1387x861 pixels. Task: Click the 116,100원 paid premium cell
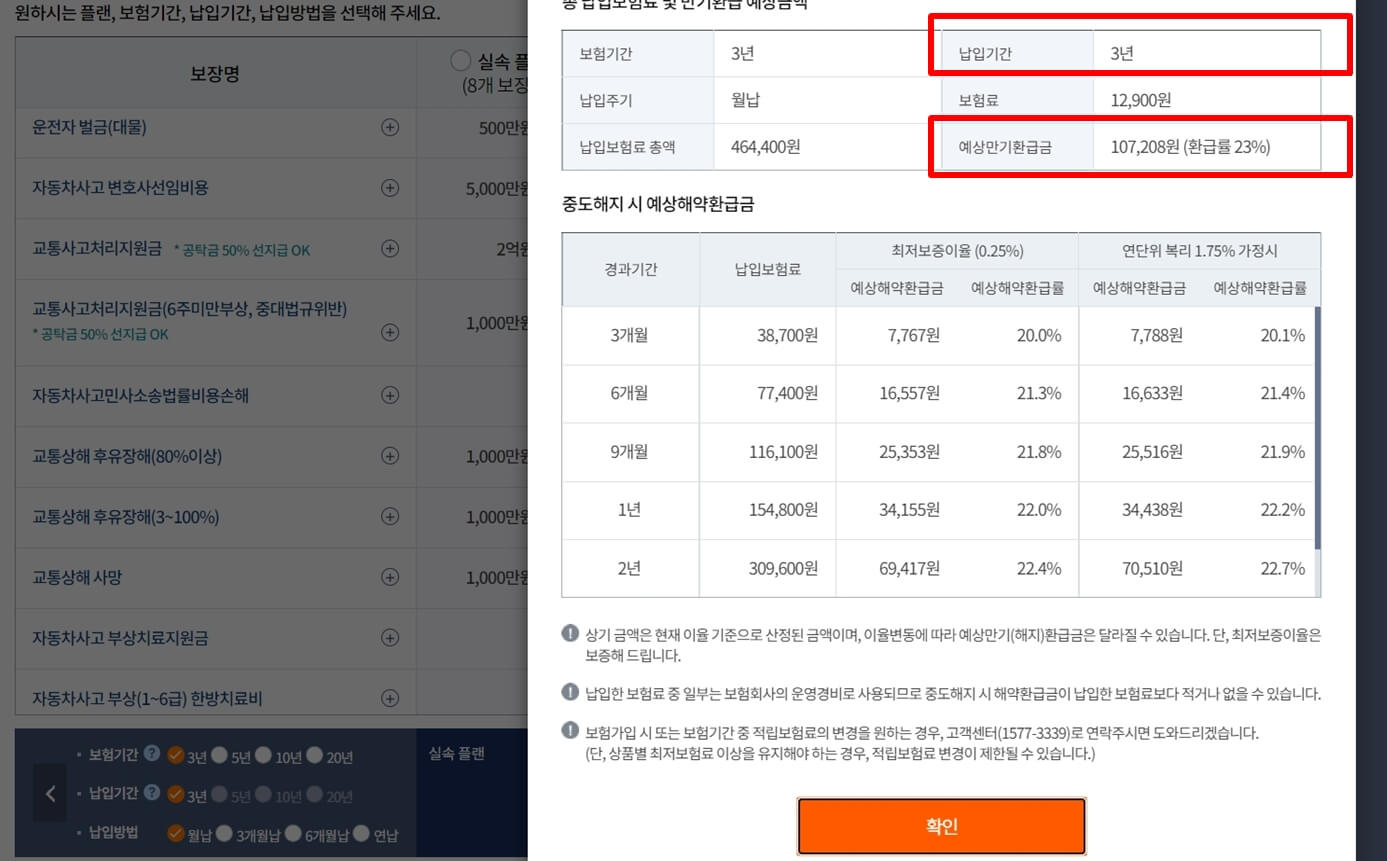(767, 452)
